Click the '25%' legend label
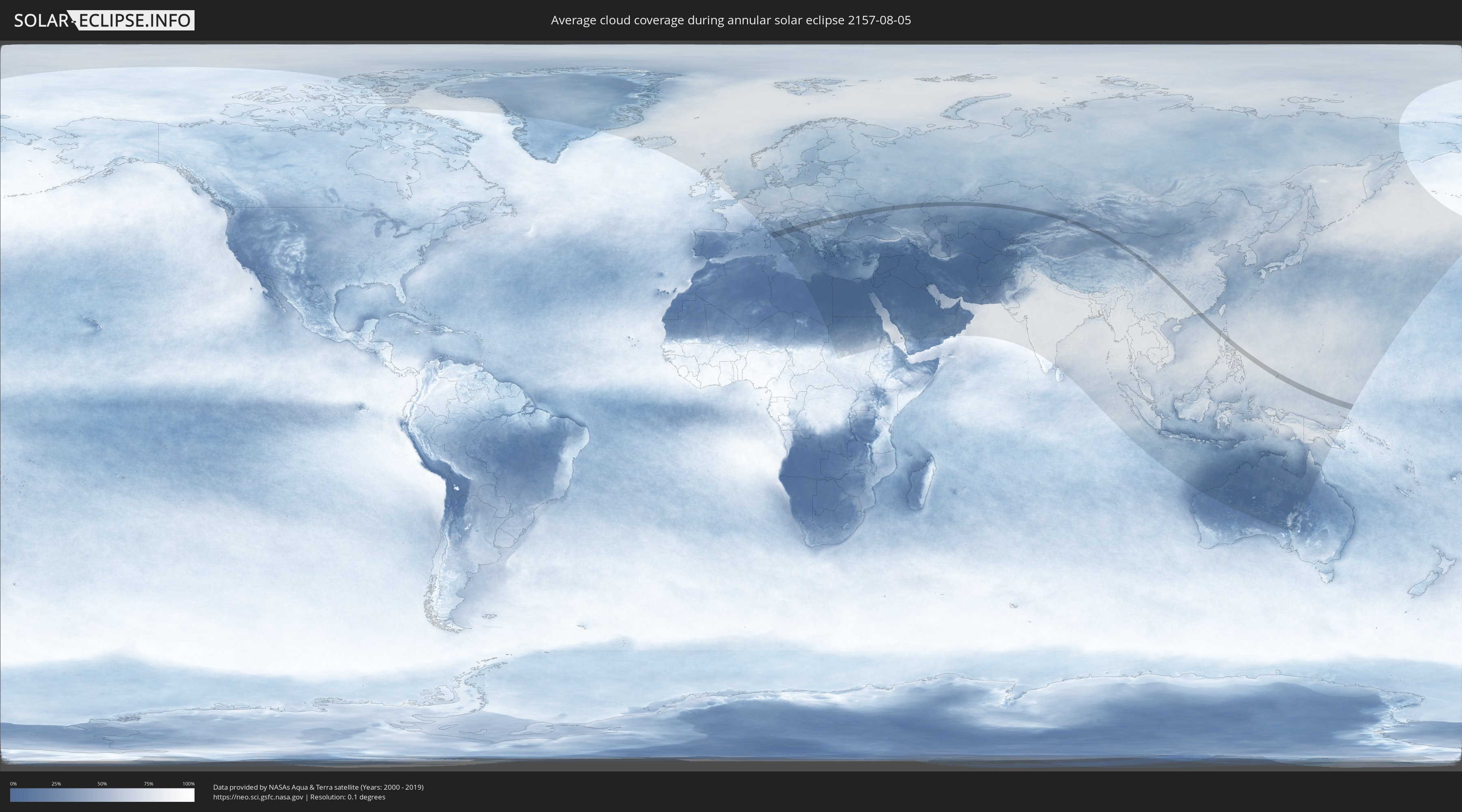 [56, 784]
